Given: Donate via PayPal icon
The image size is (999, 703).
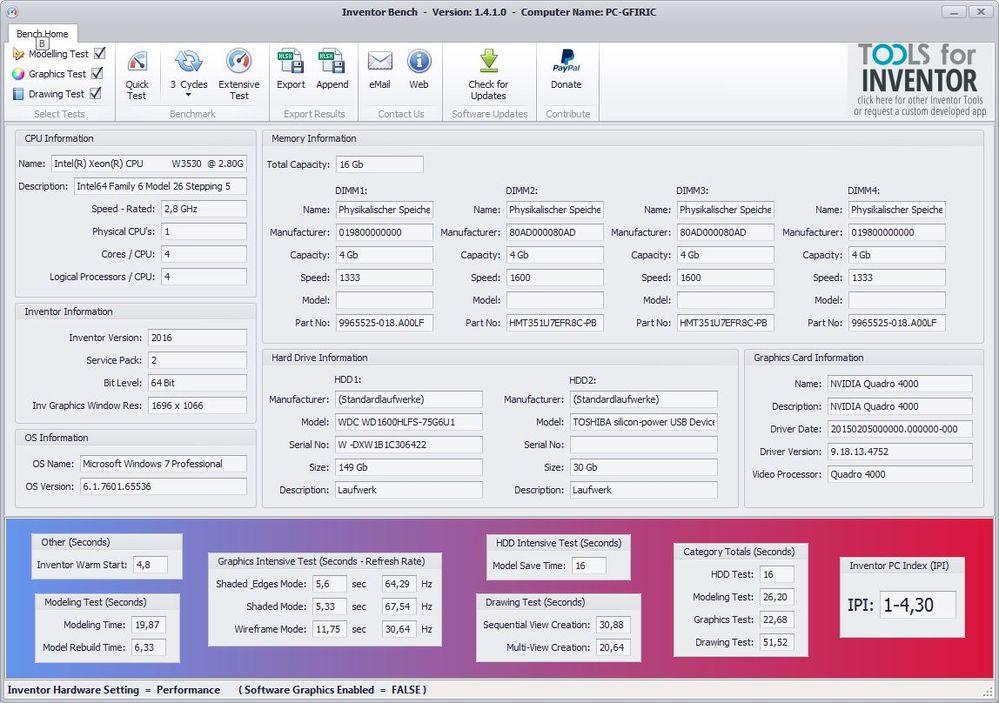Looking at the screenshot, I should coord(566,61).
